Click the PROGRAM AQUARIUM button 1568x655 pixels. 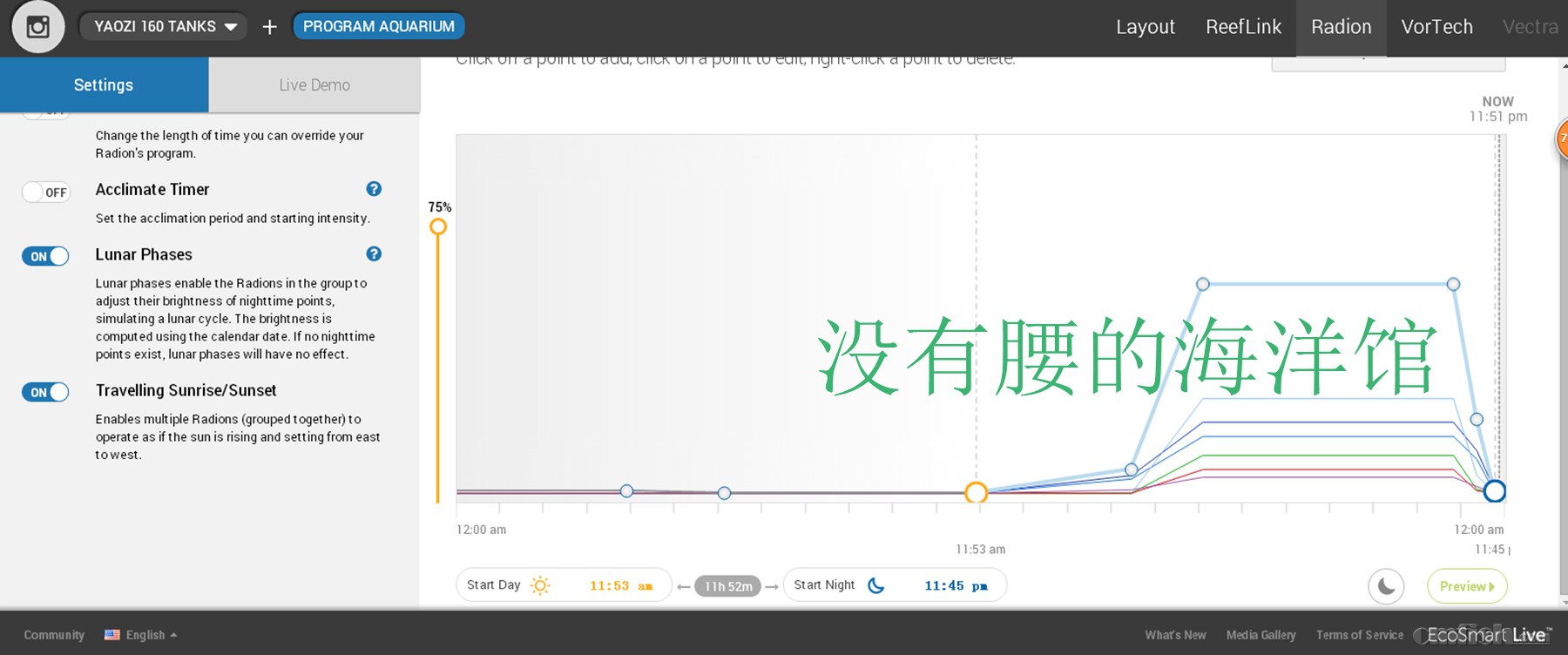pyautogui.click(x=378, y=26)
